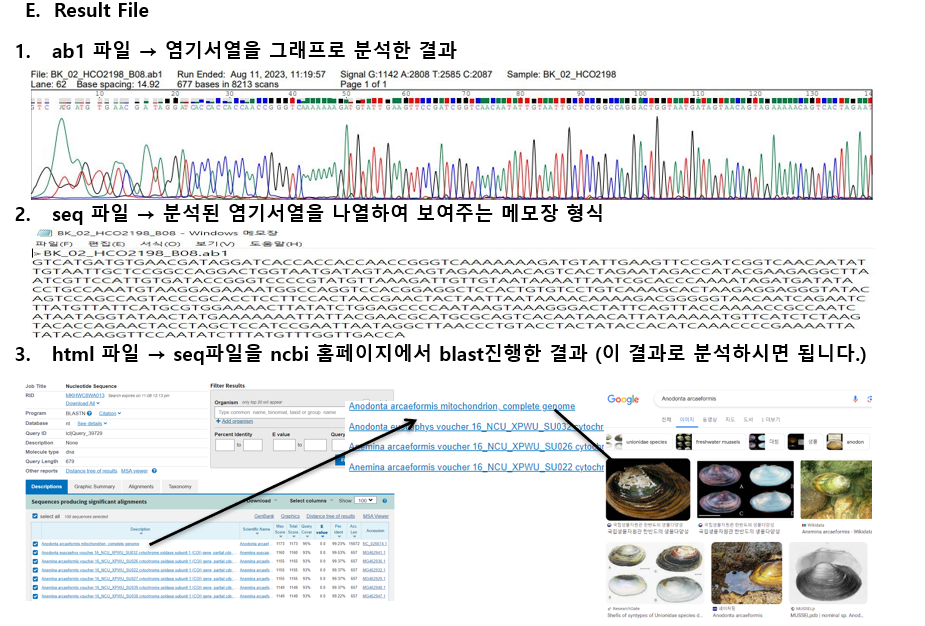Toggle the select all checkbox
Image resolution: width=925 pixels, height=626 pixels.
coord(37,516)
